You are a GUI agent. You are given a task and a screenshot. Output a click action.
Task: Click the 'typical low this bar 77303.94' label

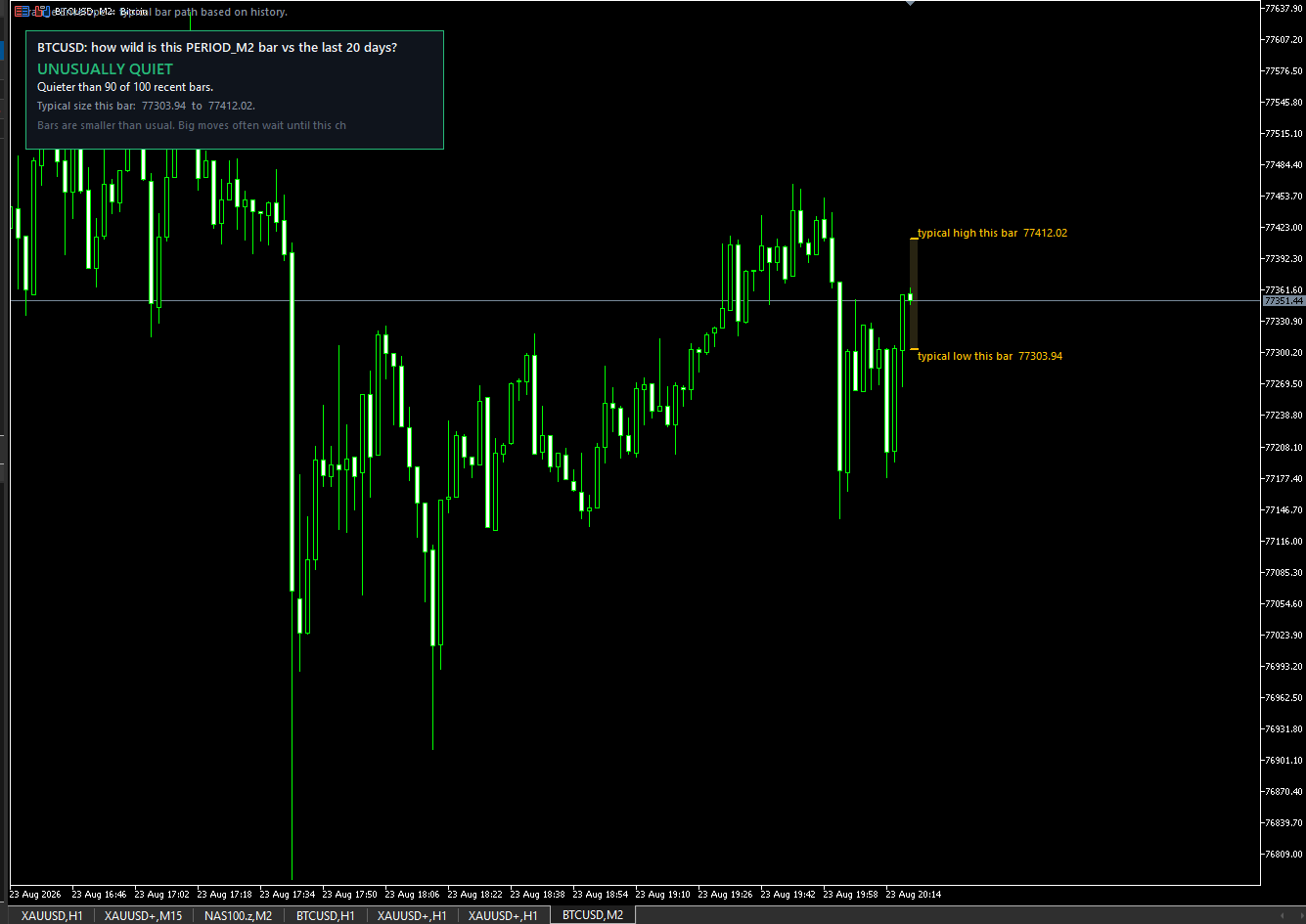990,356
